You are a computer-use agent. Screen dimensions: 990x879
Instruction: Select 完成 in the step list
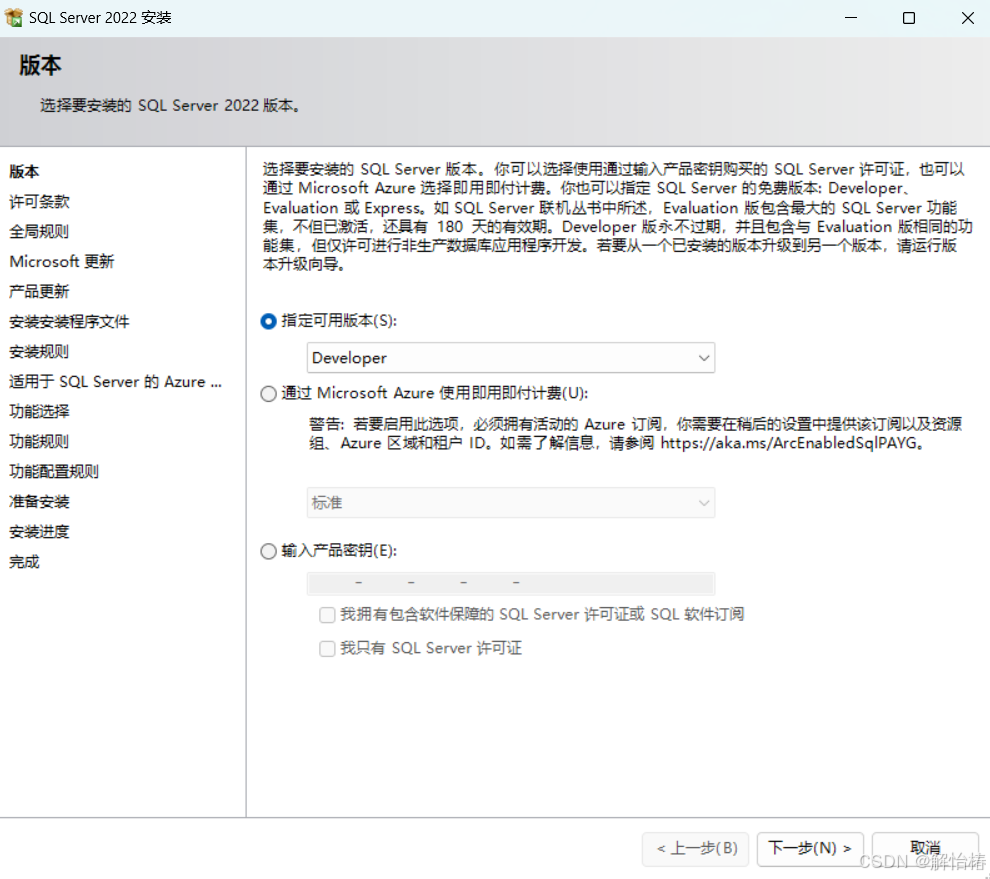(x=24, y=562)
